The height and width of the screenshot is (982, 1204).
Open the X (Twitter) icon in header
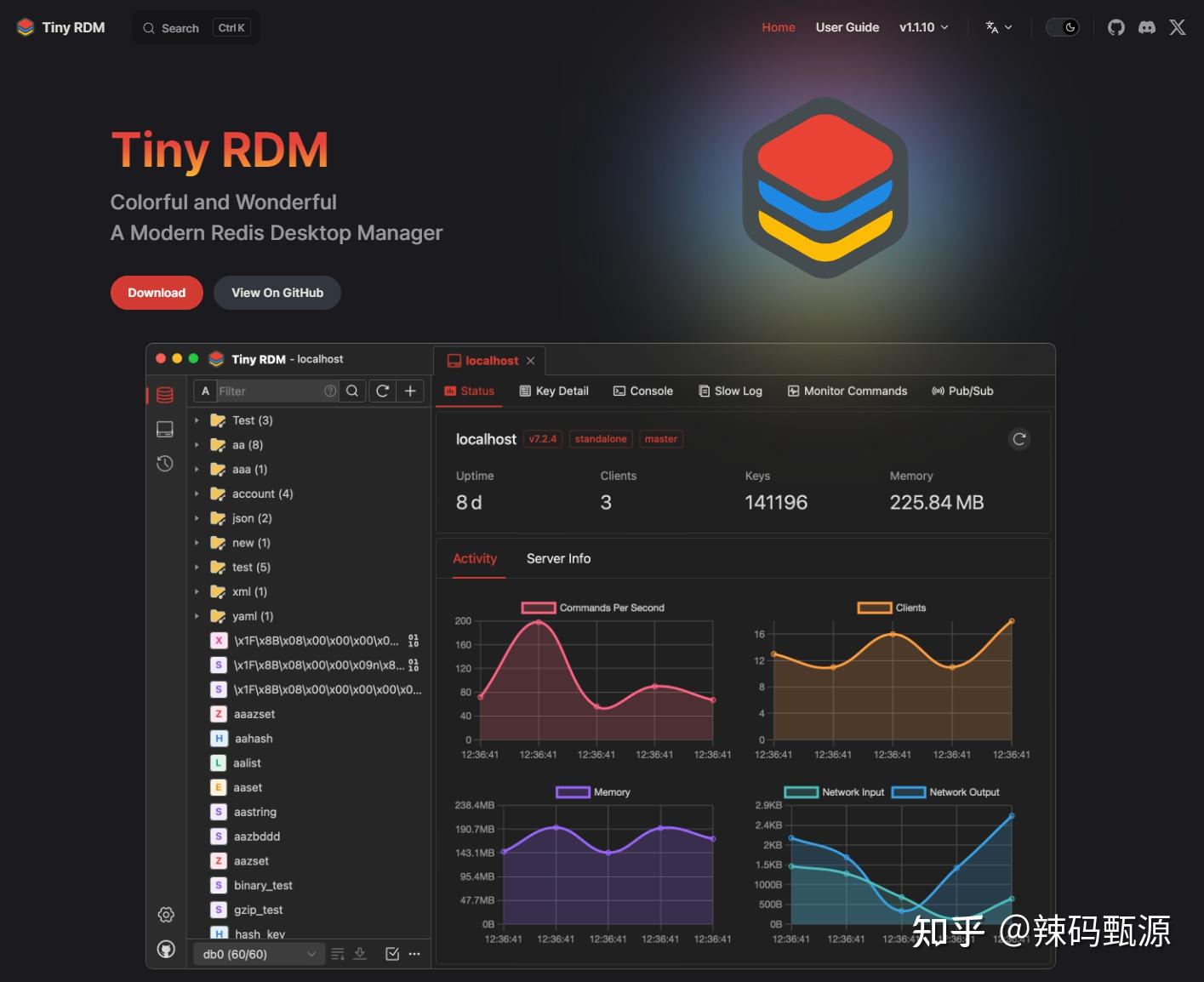tap(1178, 27)
